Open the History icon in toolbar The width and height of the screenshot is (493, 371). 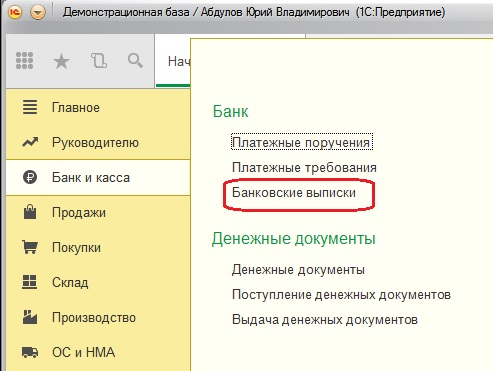[x=99, y=61]
